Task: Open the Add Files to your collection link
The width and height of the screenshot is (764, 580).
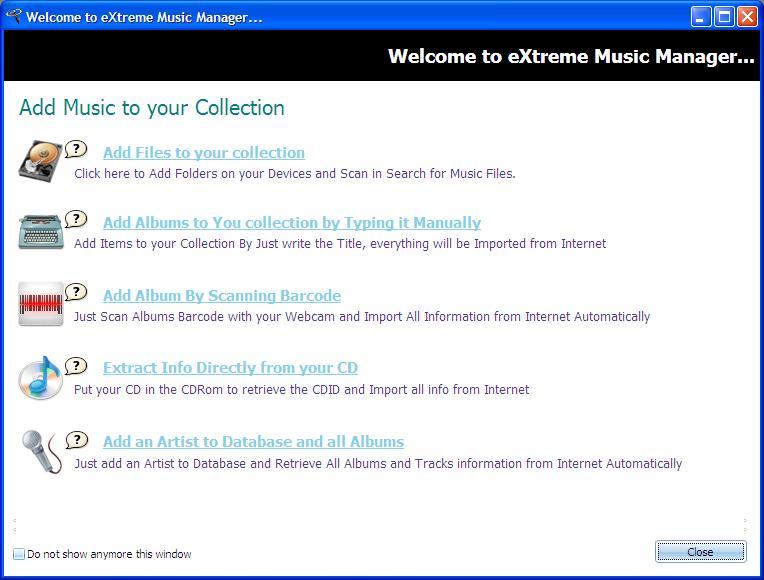Action: (204, 153)
